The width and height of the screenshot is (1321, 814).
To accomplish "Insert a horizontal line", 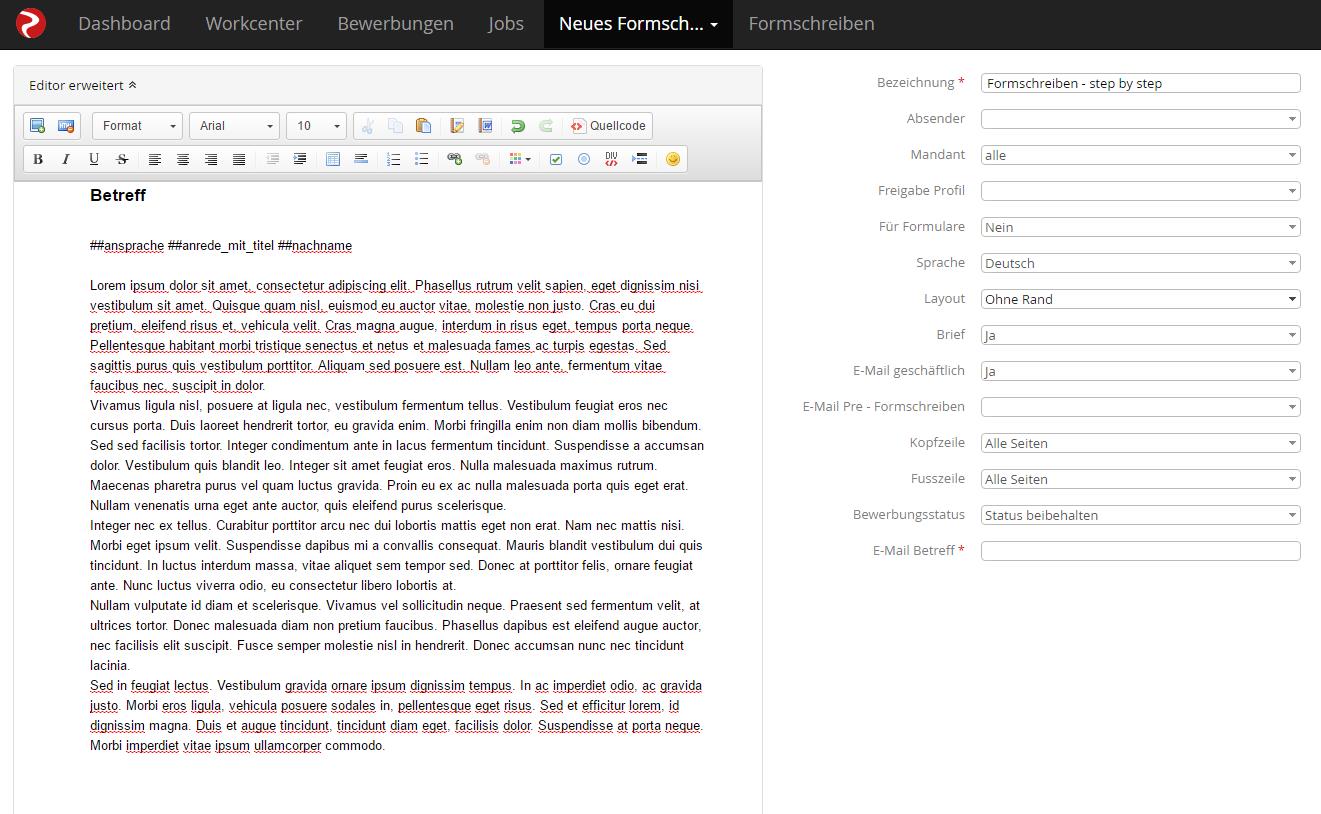I will (x=361, y=159).
